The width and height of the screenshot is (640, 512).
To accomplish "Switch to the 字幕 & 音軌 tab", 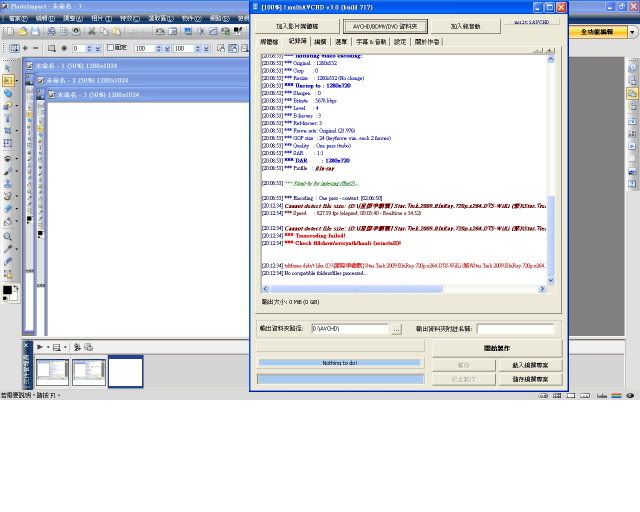I will click(x=371, y=42).
